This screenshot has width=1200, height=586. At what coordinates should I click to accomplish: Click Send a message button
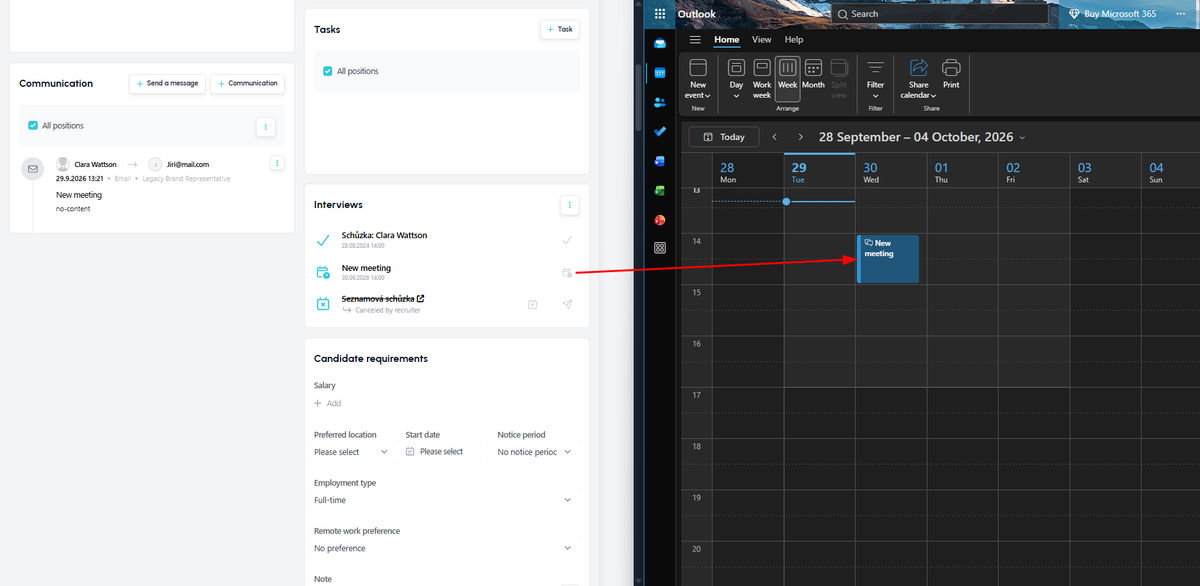point(167,84)
